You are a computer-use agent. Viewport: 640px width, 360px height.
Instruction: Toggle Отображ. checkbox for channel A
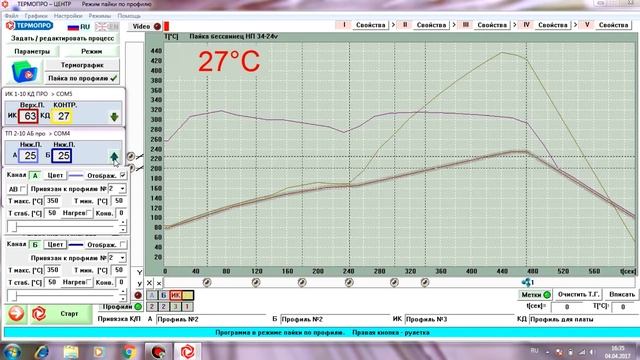122,175
